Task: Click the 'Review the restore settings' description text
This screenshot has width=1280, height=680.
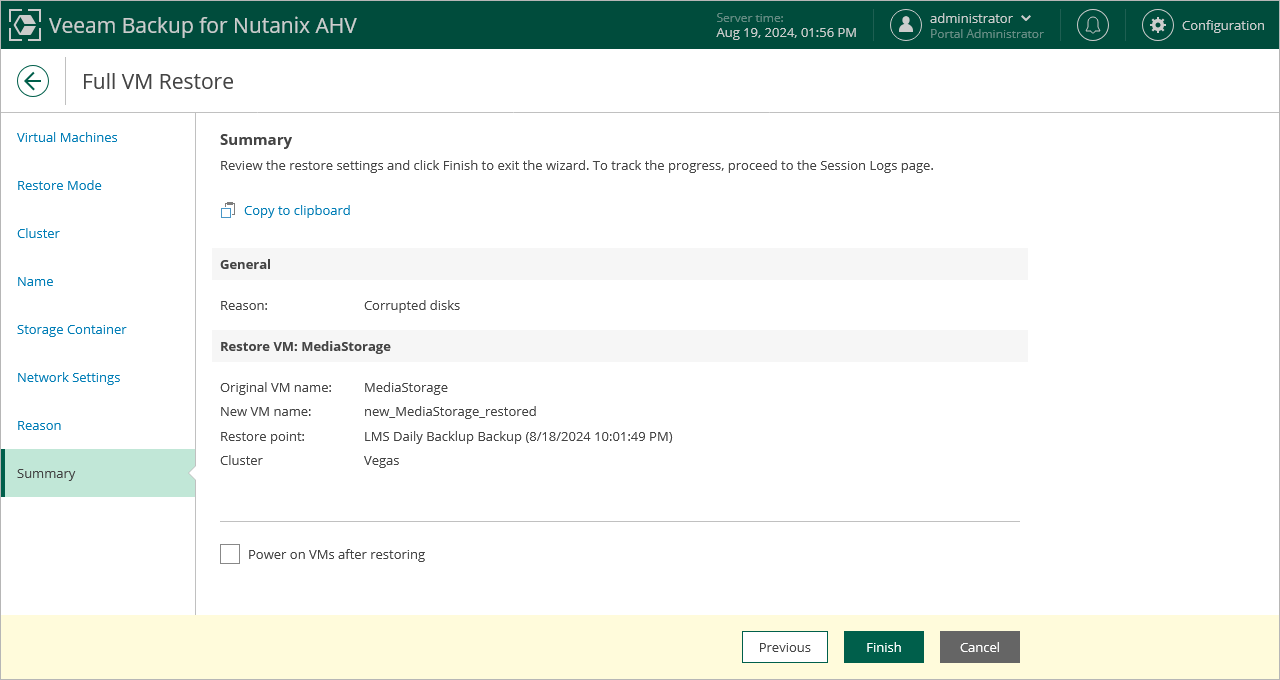Action: point(577,166)
